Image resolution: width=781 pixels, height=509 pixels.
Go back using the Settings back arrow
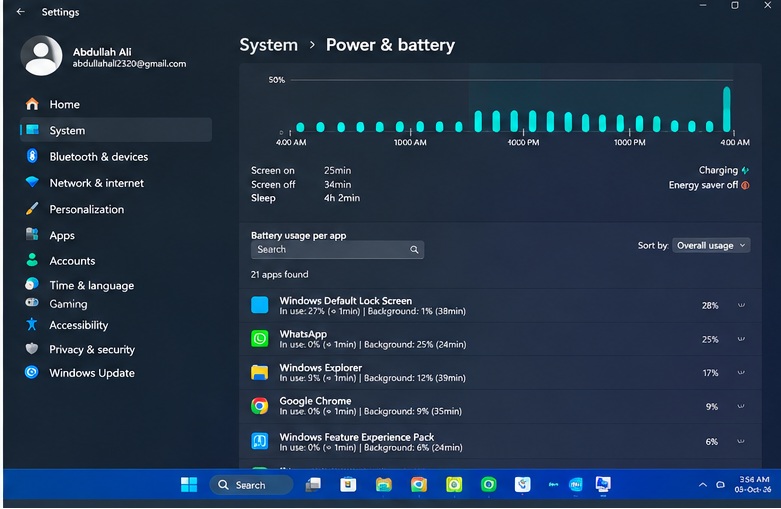(x=20, y=11)
